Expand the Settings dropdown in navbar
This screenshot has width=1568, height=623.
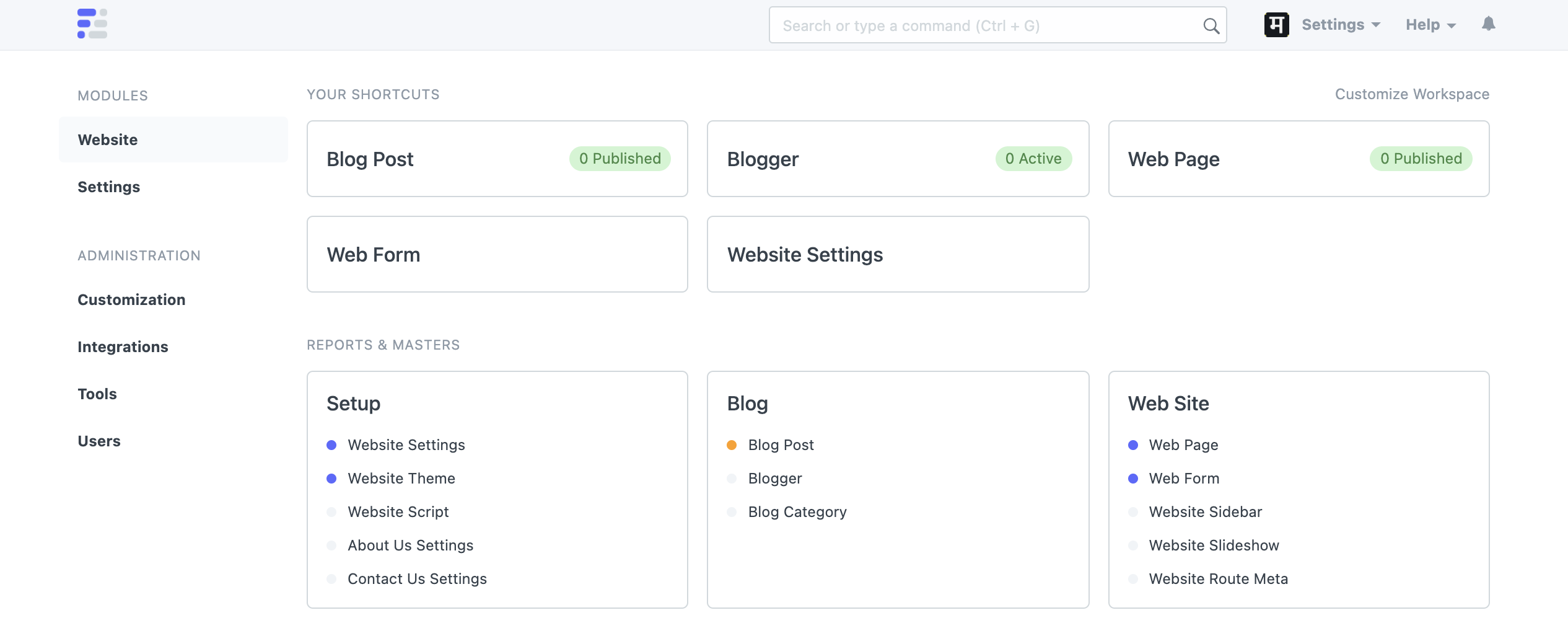[x=1341, y=25]
